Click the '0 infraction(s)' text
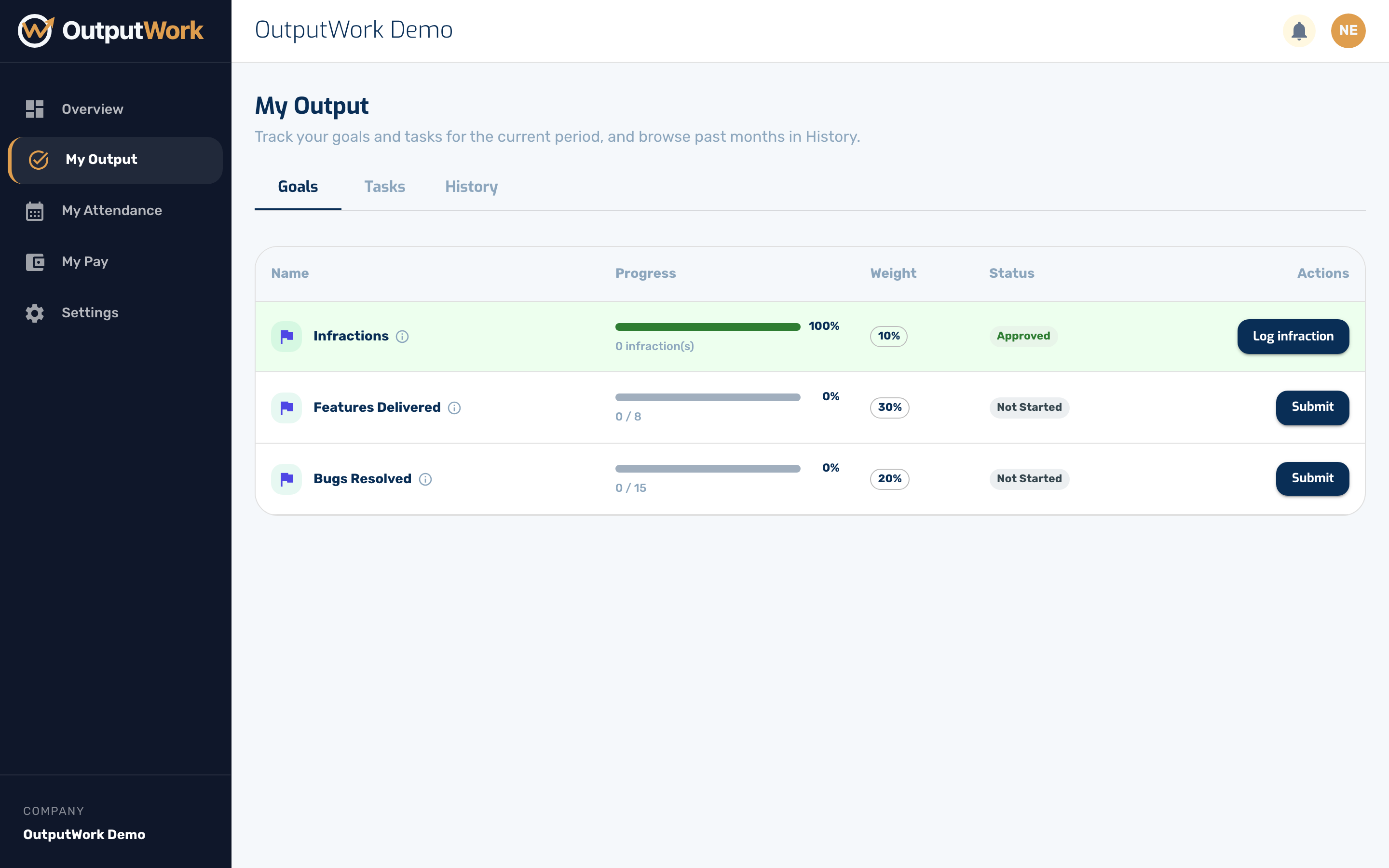Viewport: 1389px width, 868px height. click(654, 346)
